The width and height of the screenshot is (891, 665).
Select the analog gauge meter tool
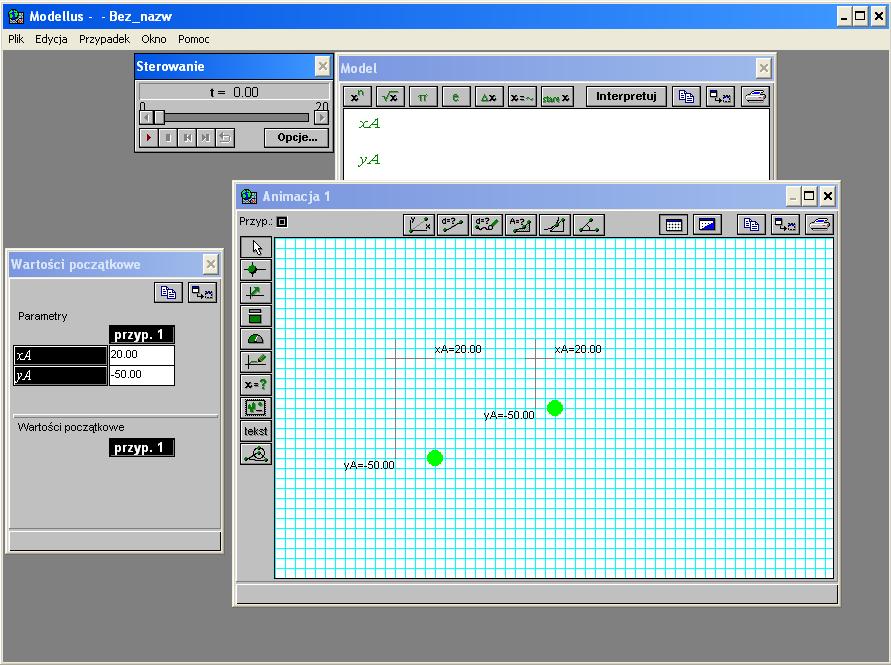click(x=256, y=339)
